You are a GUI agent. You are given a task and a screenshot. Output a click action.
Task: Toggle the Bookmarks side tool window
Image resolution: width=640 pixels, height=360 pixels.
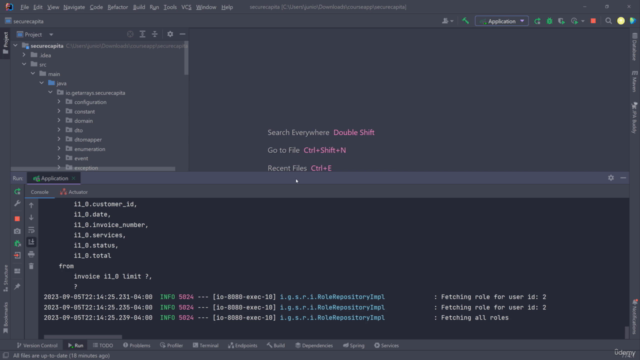point(5,318)
